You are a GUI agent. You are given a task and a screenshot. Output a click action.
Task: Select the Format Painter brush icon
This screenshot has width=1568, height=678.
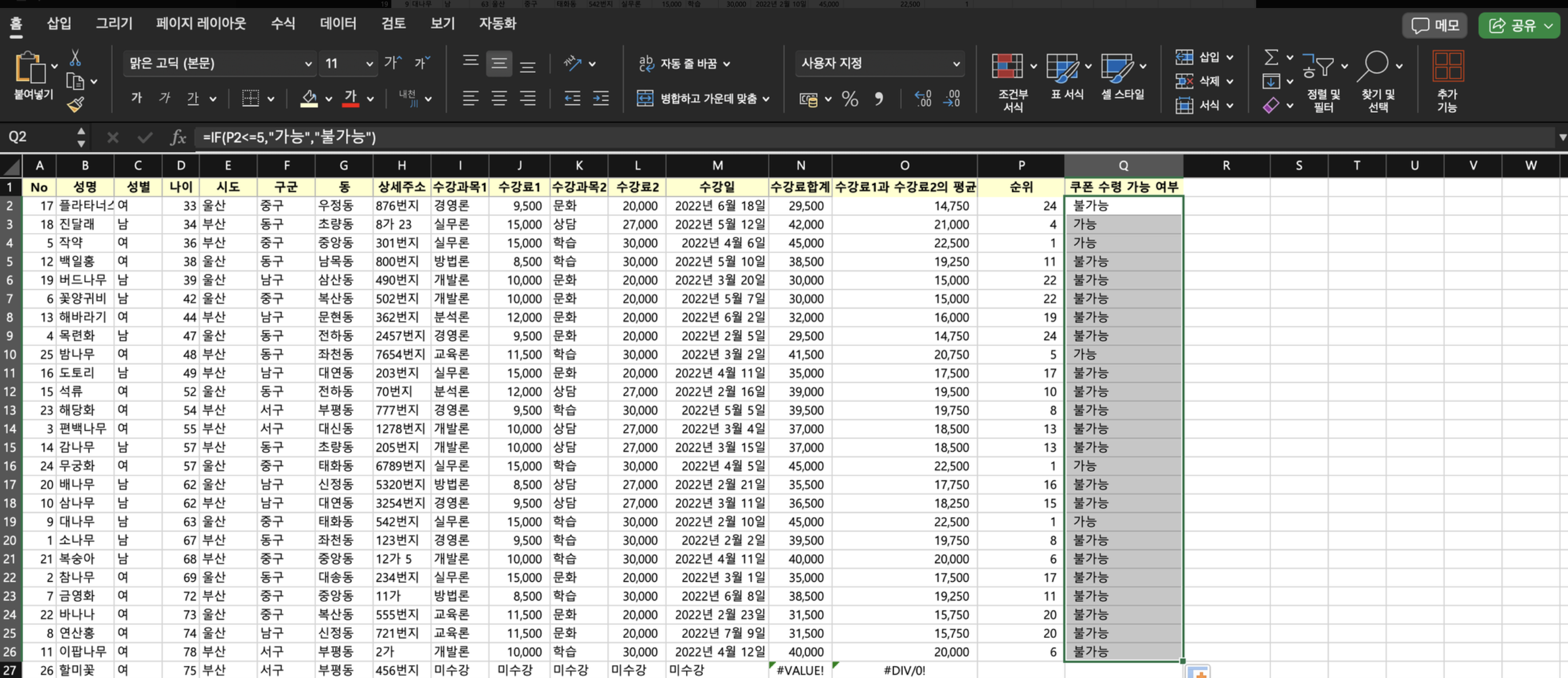tap(76, 105)
